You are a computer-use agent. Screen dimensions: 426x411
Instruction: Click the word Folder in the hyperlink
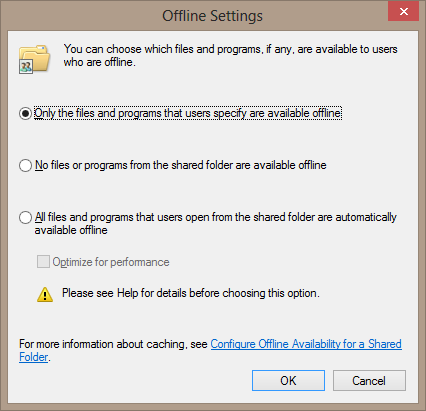pyautogui.click(x=34, y=357)
